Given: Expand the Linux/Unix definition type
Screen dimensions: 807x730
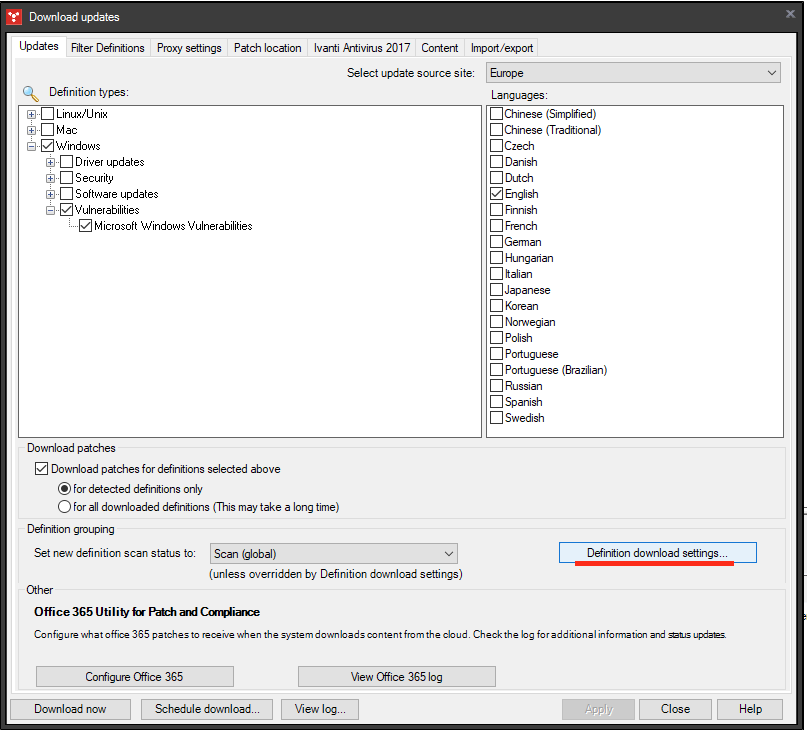Looking at the screenshot, I should [31, 113].
